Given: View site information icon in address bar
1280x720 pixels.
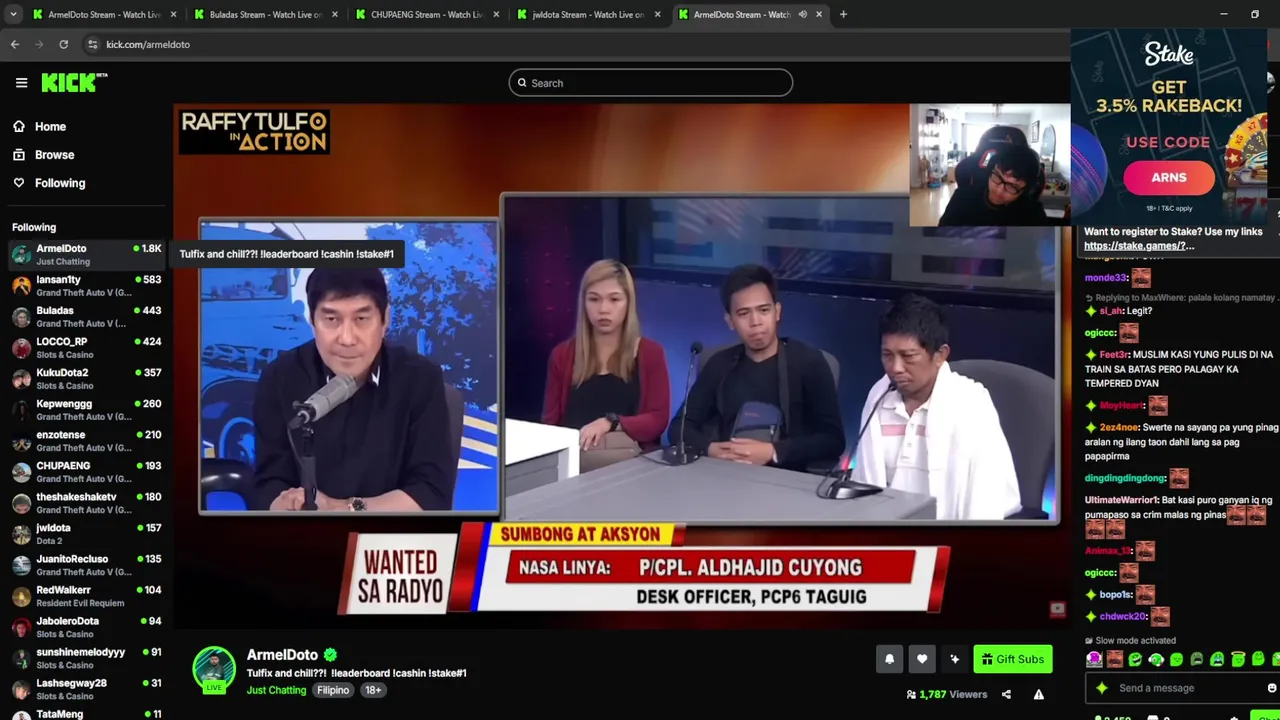Looking at the screenshot, I should tap(92, 44).
